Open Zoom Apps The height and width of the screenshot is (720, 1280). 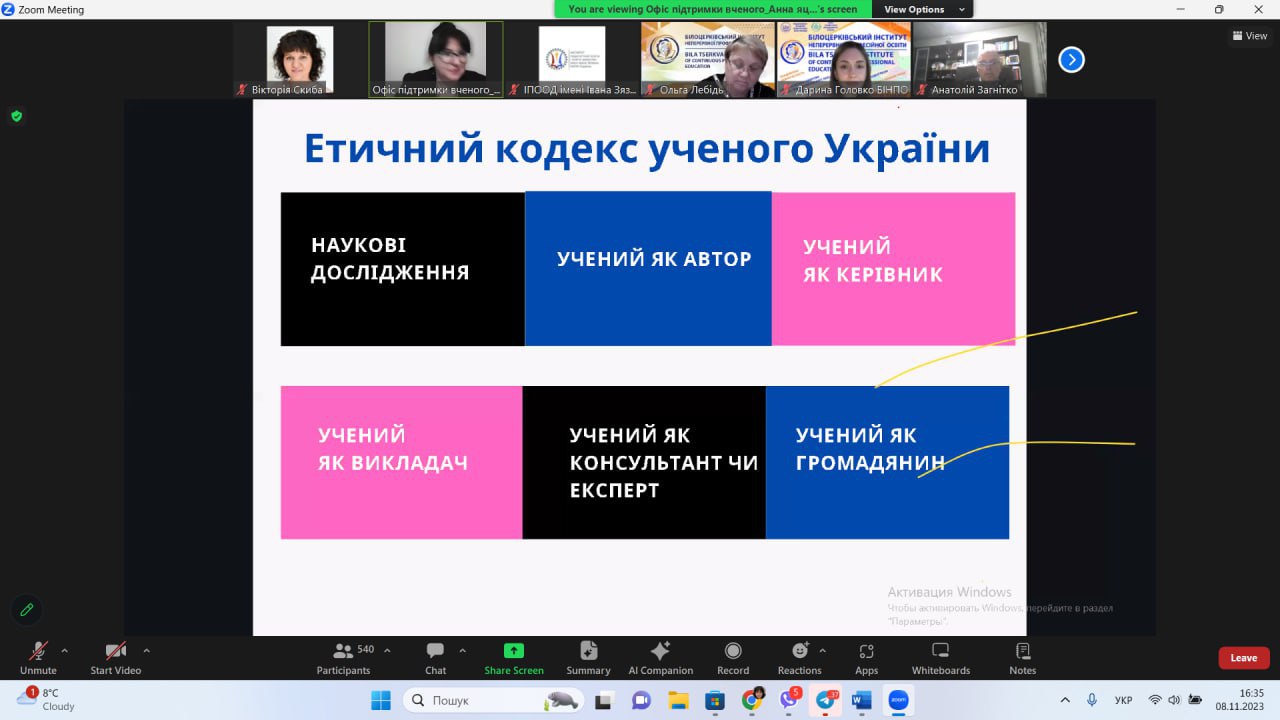(x=867, y=658)
